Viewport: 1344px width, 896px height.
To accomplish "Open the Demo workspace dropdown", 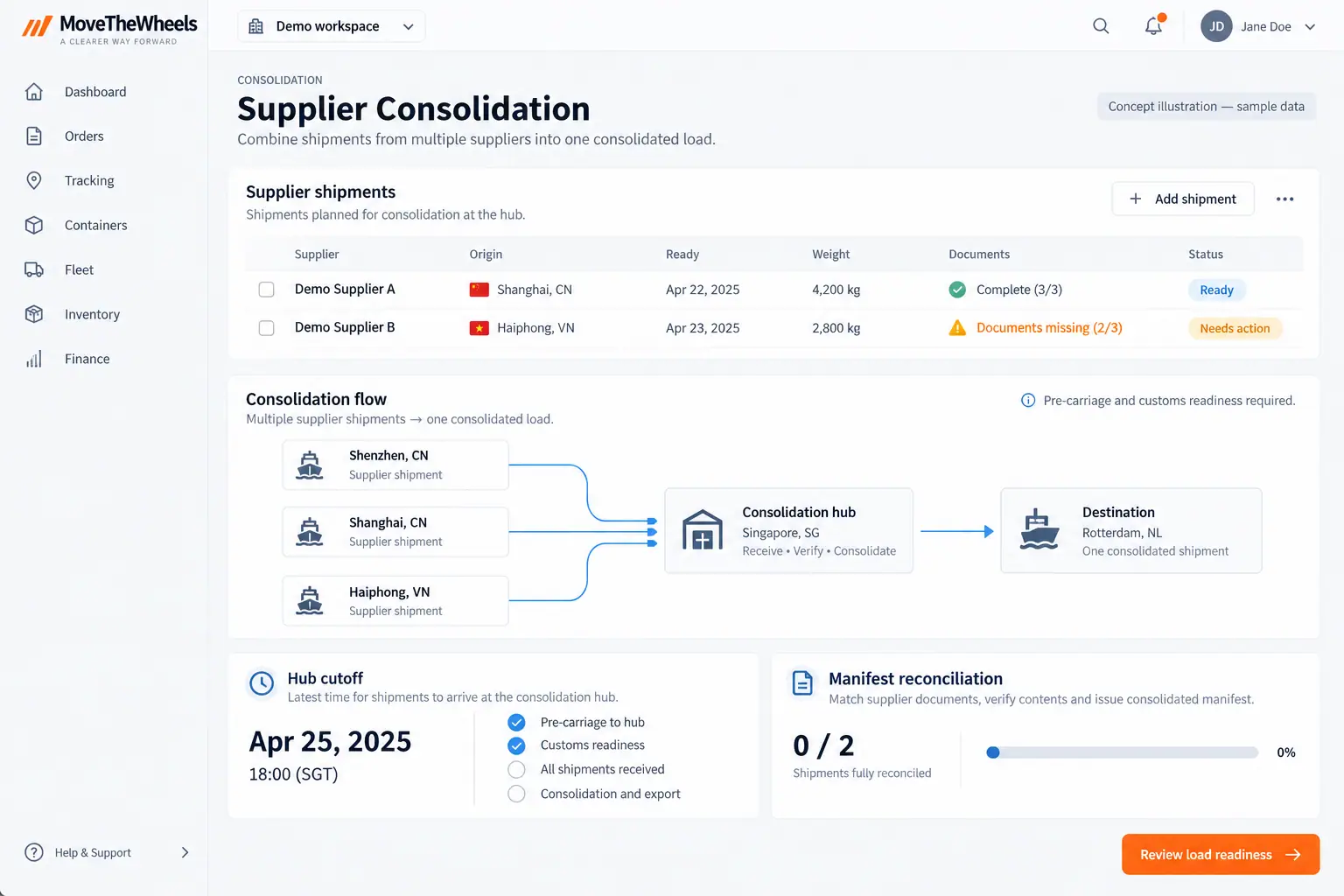I will click(x=332, y=26).
